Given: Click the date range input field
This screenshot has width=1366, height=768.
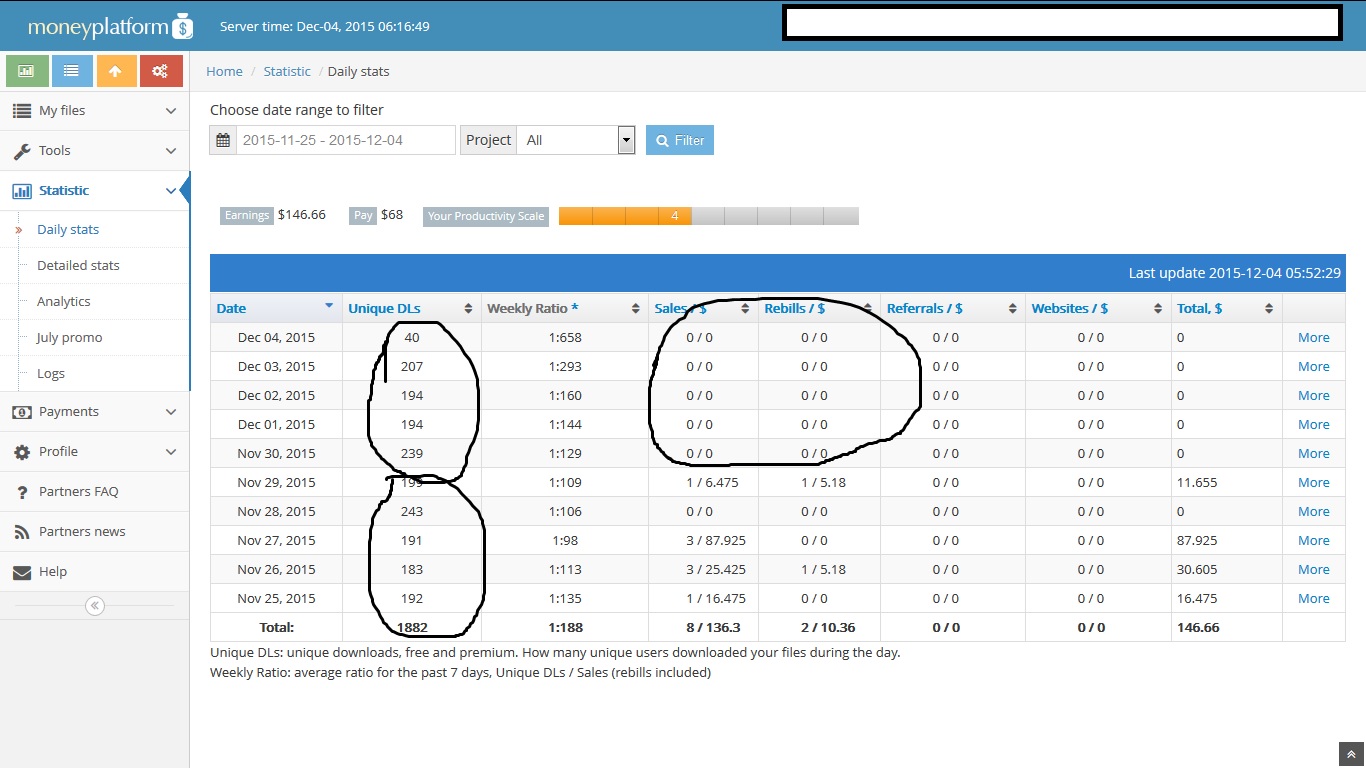Looking at the screenshot, I should click(x=345, y=140).
